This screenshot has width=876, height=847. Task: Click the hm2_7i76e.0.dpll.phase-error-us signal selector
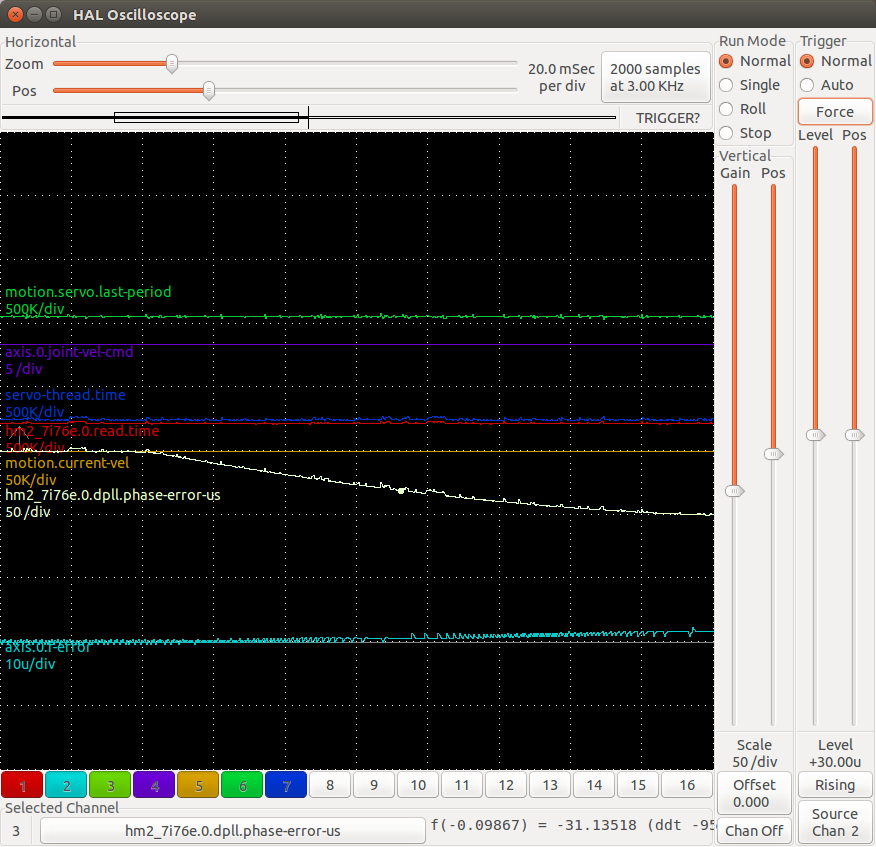point(232,831)
